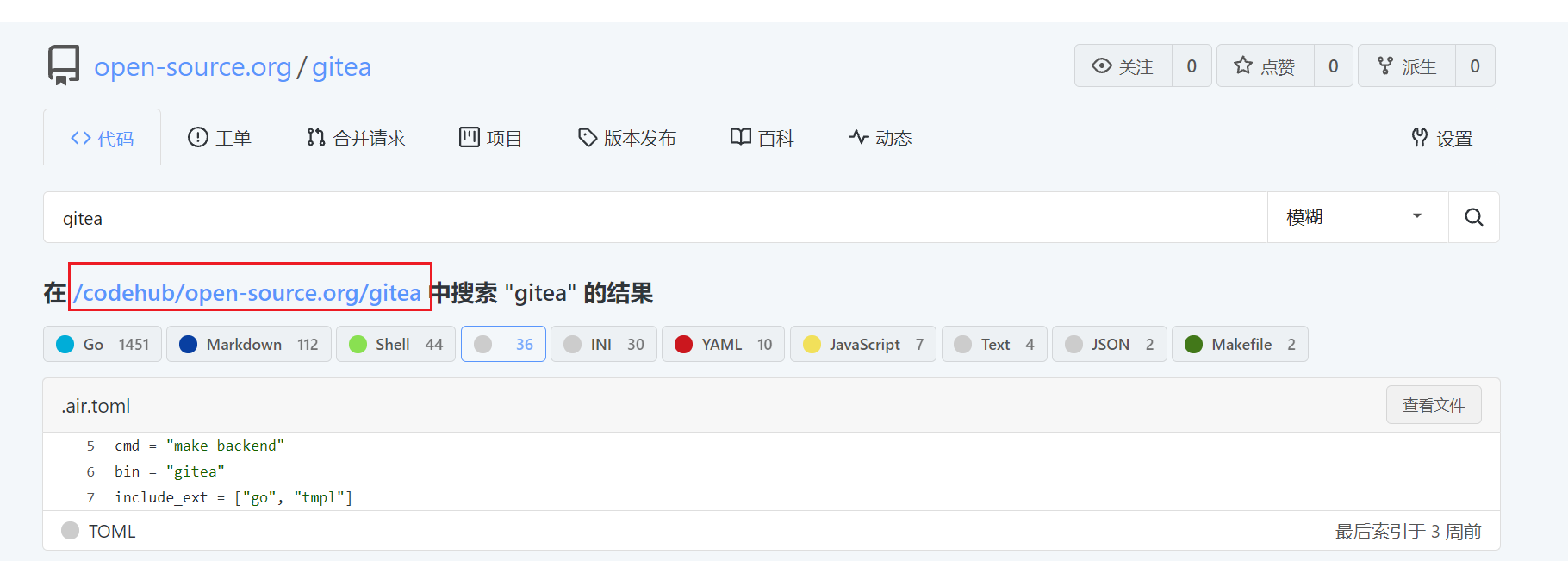
Task: Click the pull request merge icon
Action: (316, 137)
